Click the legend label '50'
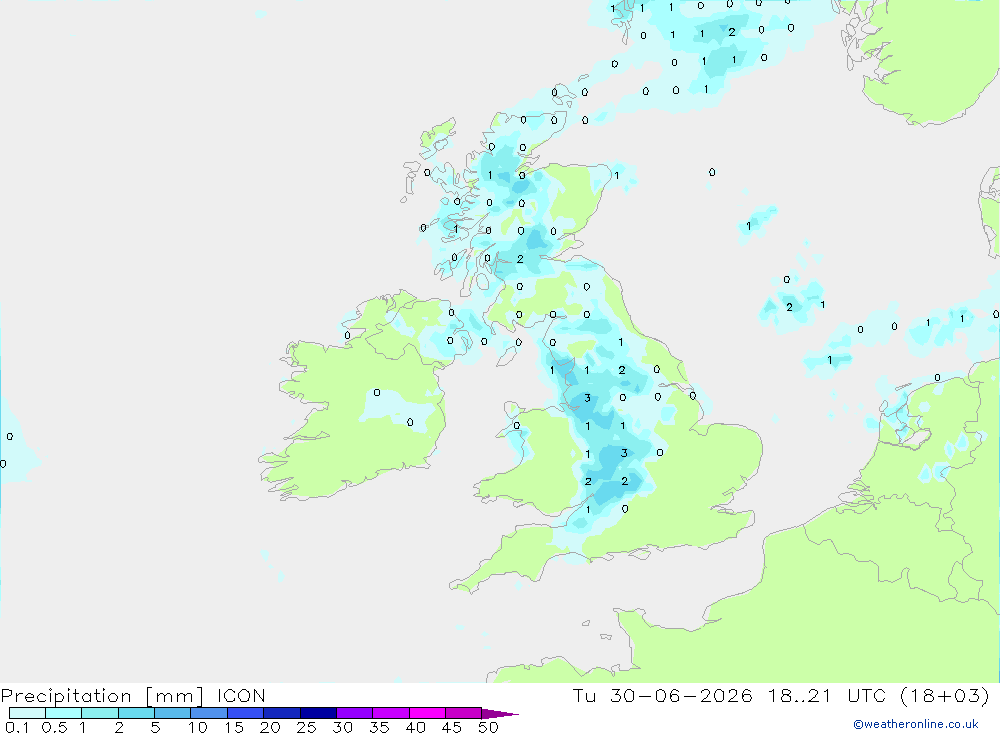Image resolution: width=1000 pixels, height=733 pixels. (488, 727)
